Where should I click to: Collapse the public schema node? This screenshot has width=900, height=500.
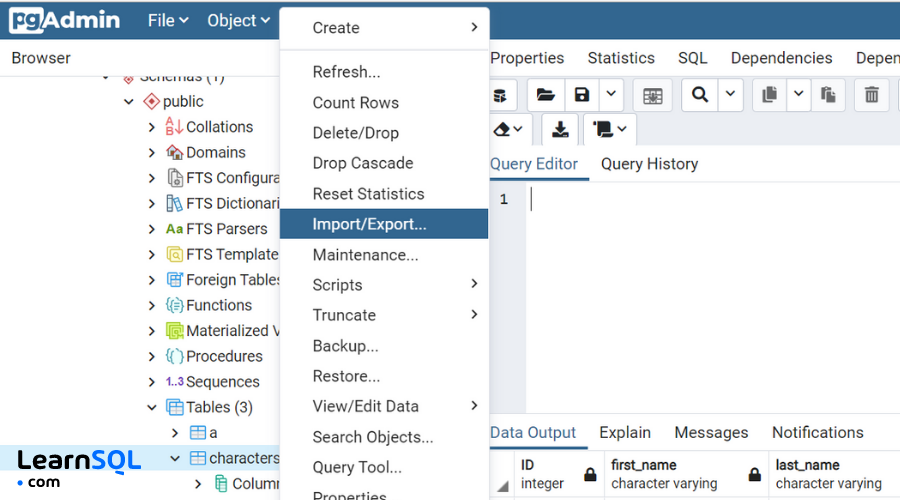tap(129, 102)
